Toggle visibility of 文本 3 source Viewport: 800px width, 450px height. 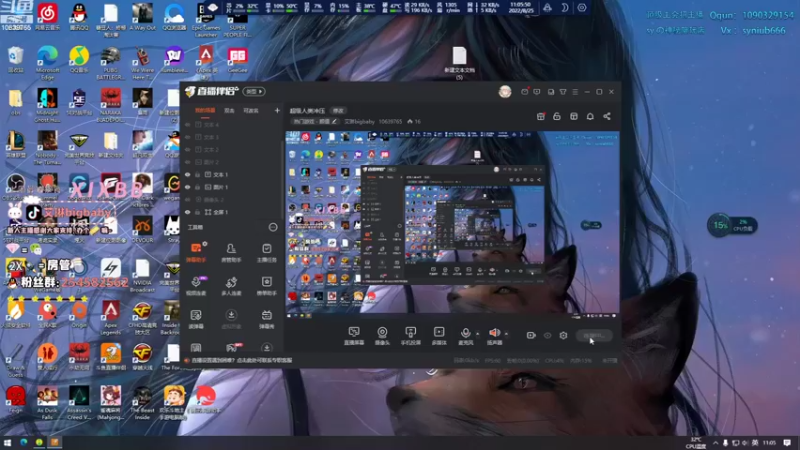pos(188,137)
